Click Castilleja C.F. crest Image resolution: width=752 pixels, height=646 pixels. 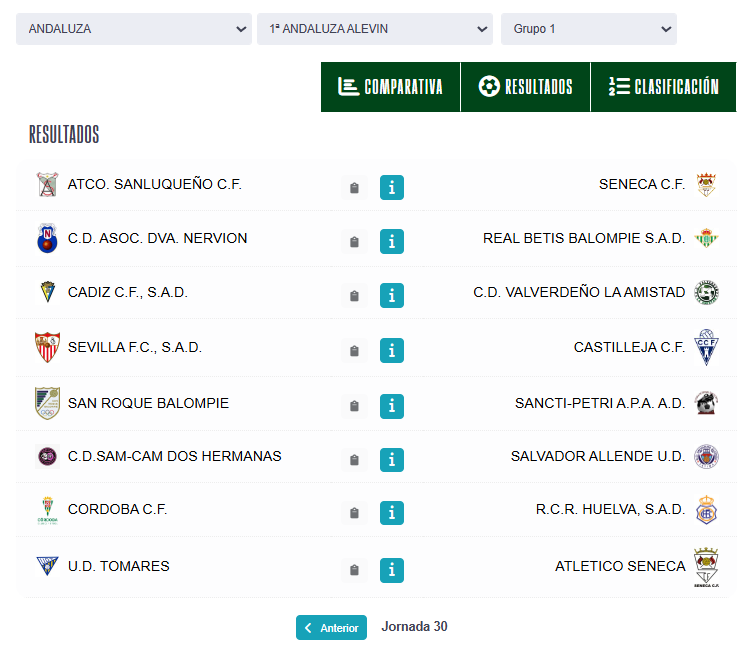pos(706,347)
